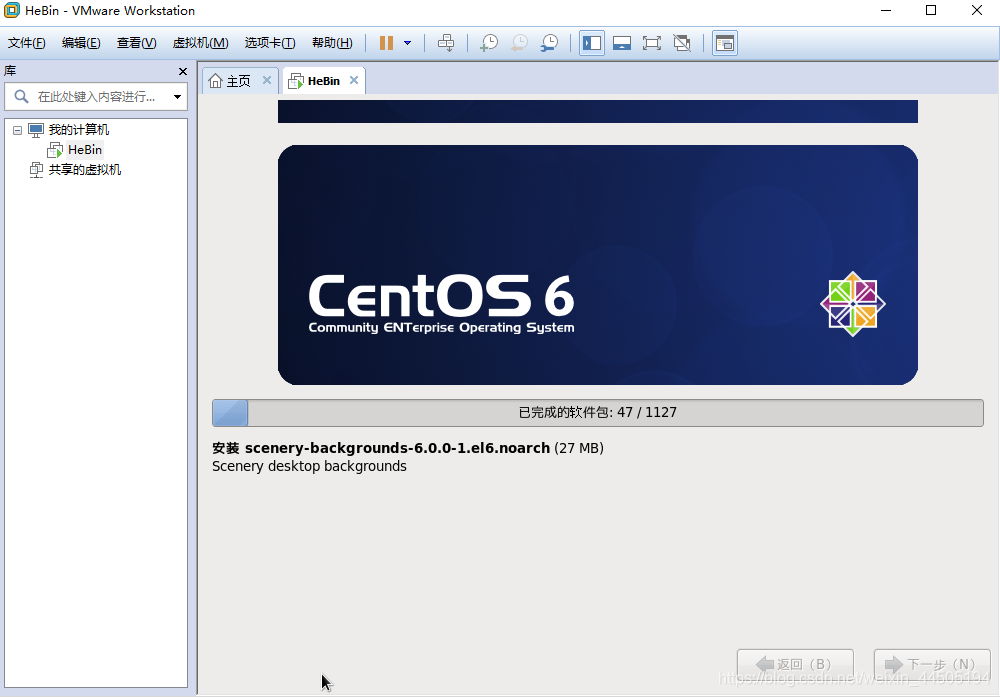The width and height of the screenshot is (1000, 697).
Task: Close the 库 library panel
Action: coord(183,71)
